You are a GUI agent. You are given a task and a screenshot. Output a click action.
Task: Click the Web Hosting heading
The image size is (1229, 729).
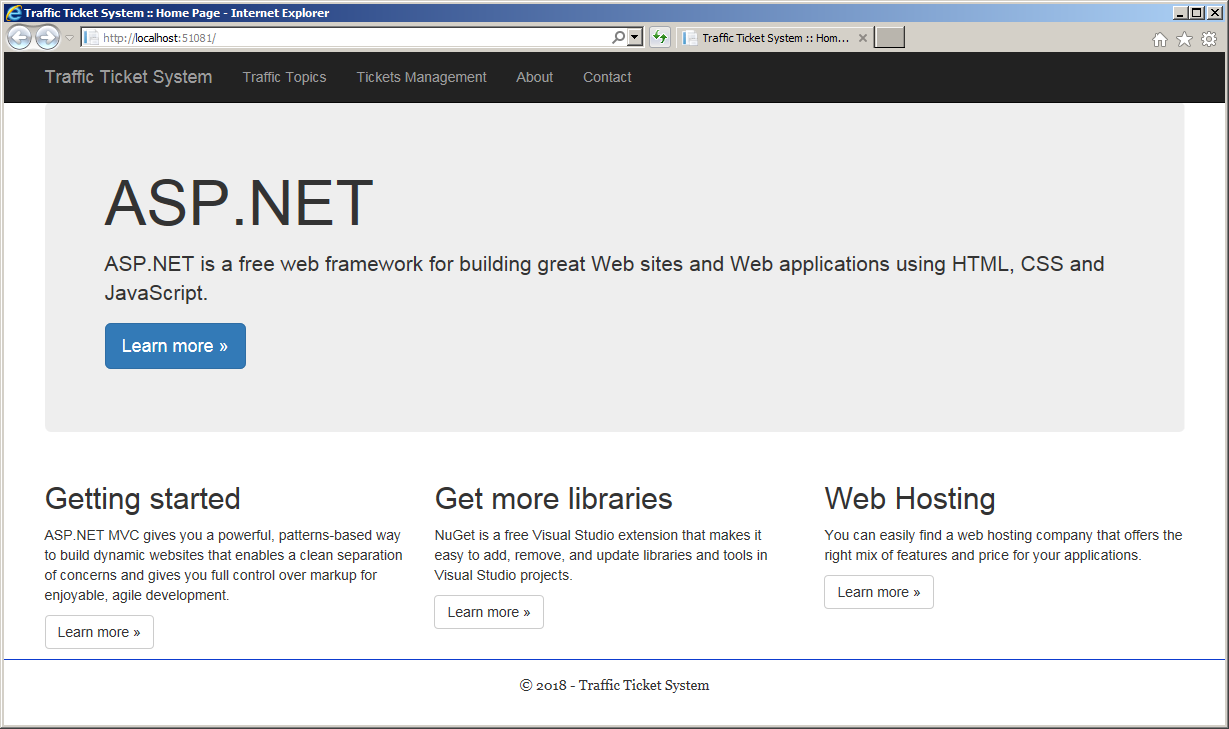910,498
